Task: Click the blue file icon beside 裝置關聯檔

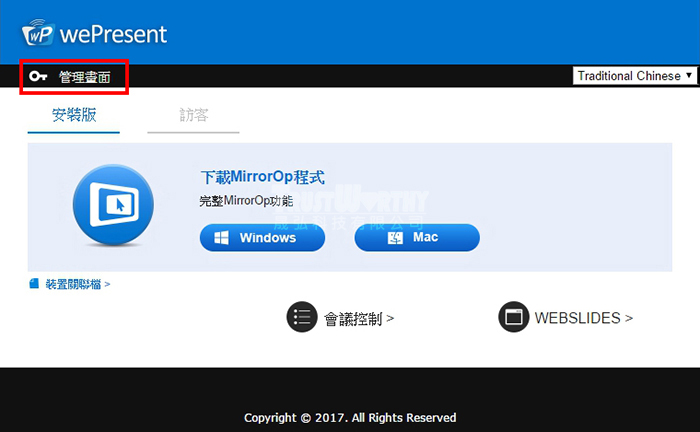Action: (x=34, y=283)
